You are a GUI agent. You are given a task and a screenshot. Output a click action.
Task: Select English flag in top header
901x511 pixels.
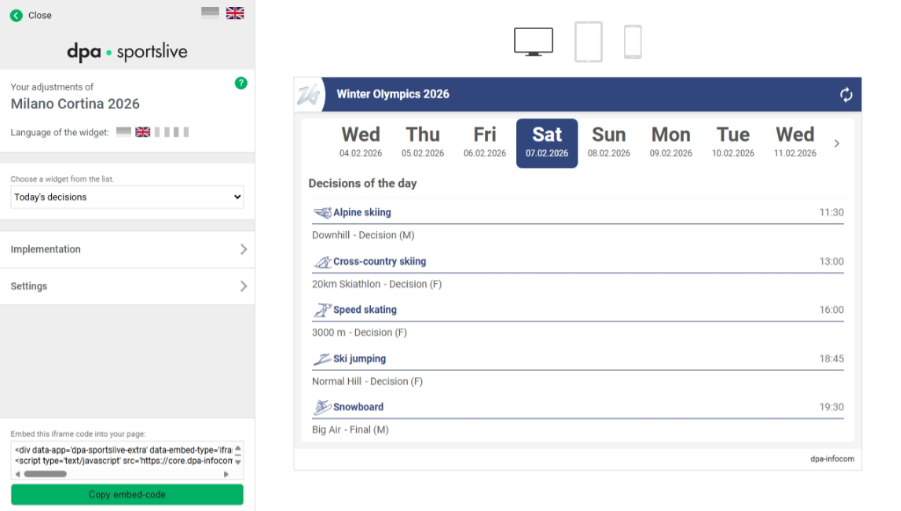tap(235, 13)
